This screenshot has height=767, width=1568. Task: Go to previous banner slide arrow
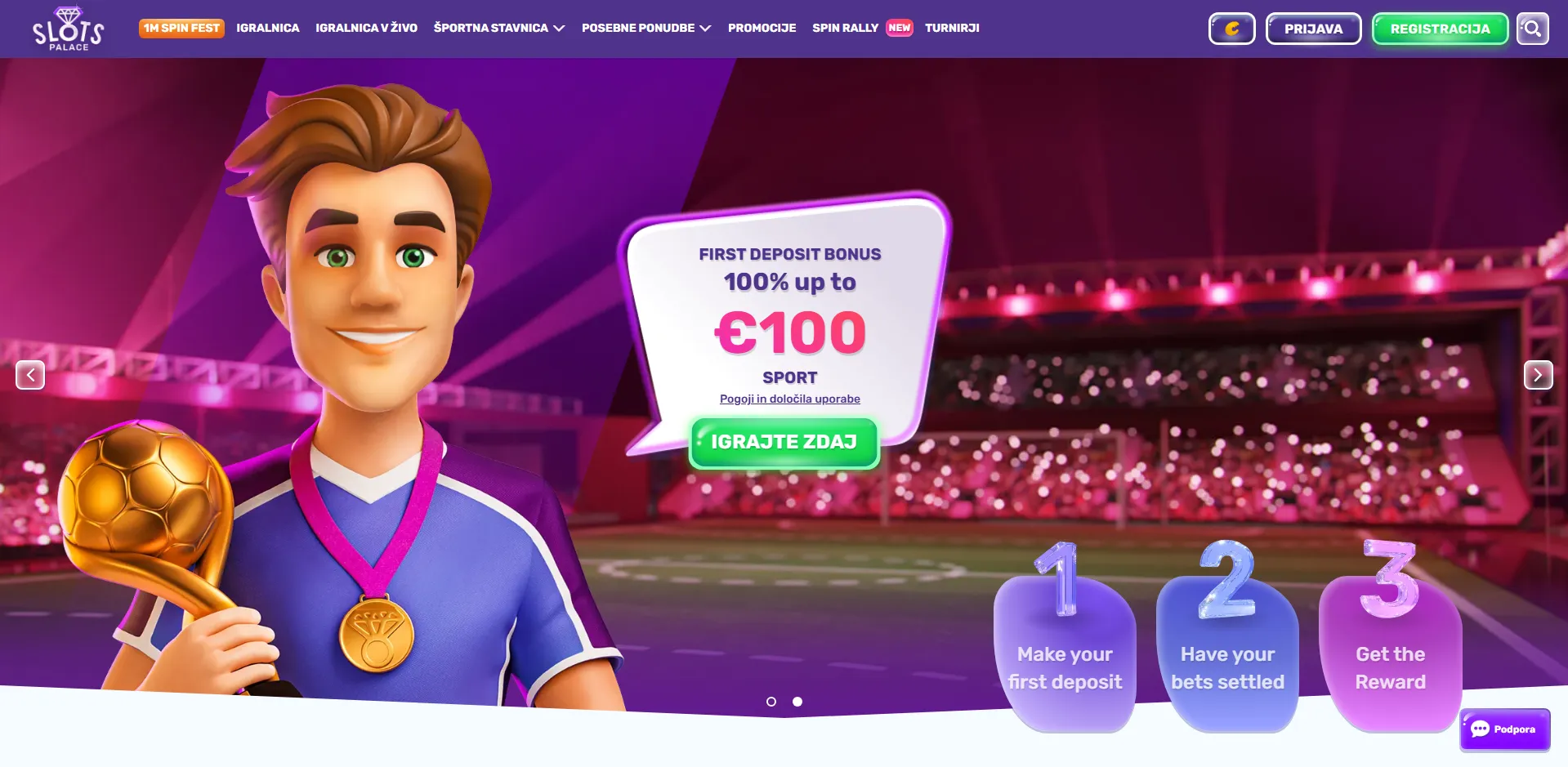pyautogui.click(x=30, y=375)
